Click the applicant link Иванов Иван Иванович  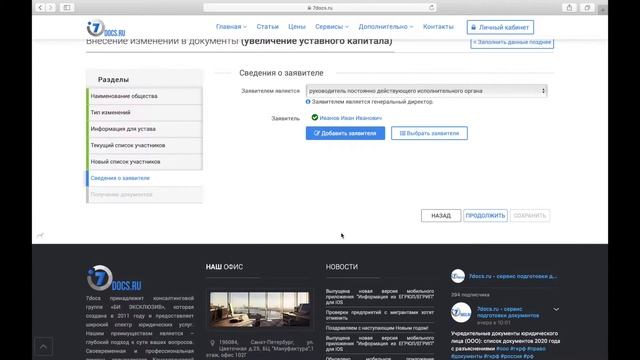click(x=351, y=118)
